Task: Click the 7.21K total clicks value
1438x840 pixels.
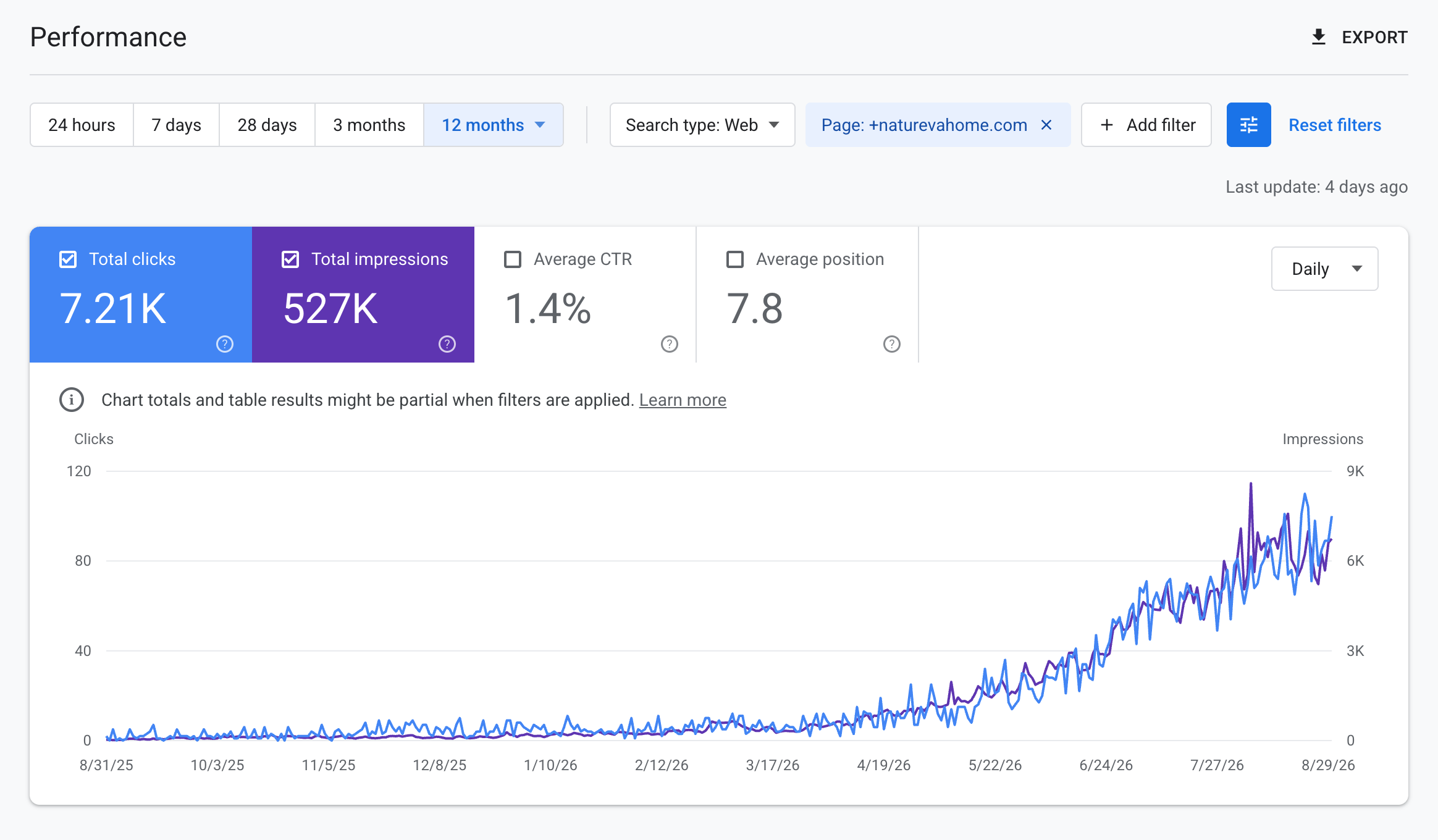Action: [x=113, y=308]
